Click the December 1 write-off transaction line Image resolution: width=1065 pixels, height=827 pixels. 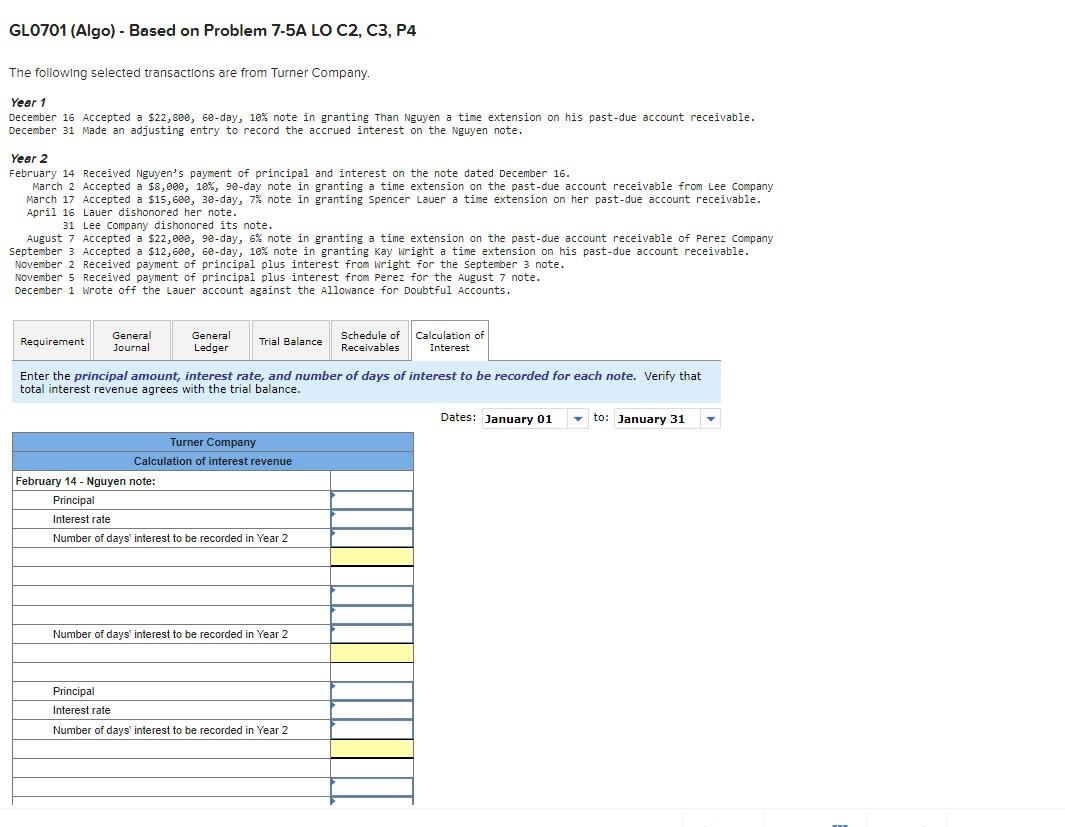[262, 290]
